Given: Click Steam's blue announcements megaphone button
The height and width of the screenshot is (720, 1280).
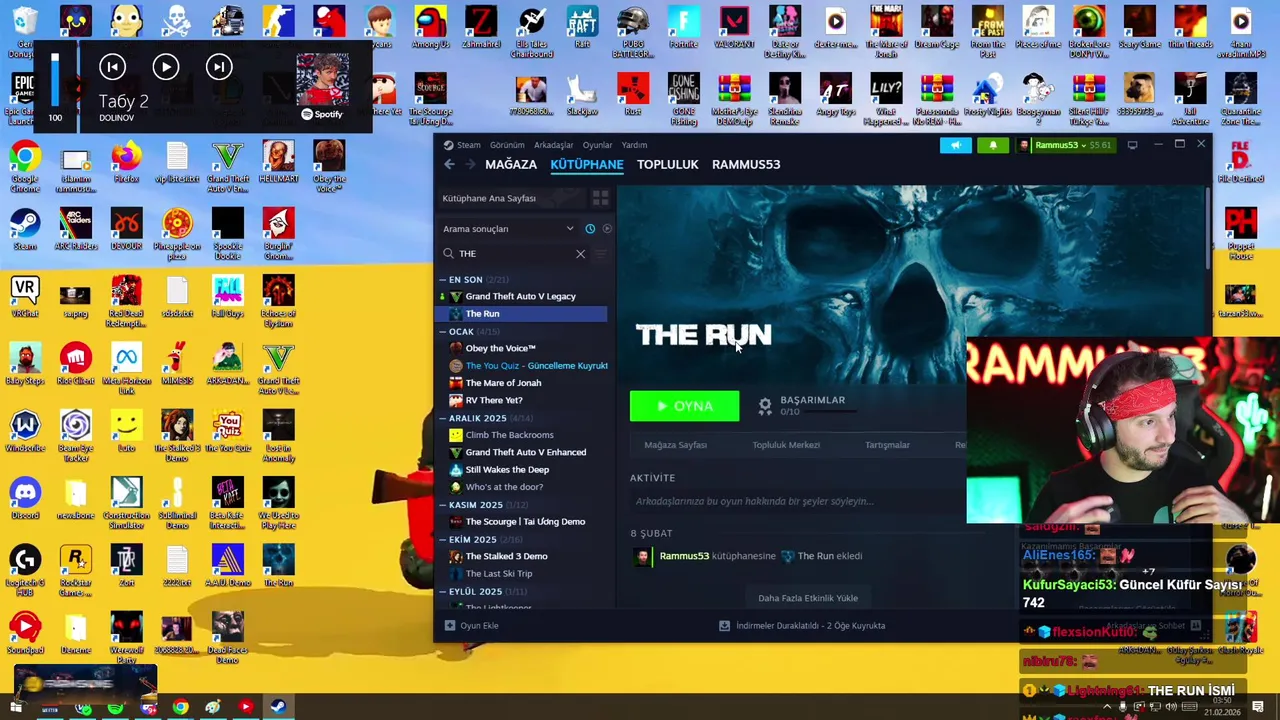Looking at the screenshot, I should (955, 145).
